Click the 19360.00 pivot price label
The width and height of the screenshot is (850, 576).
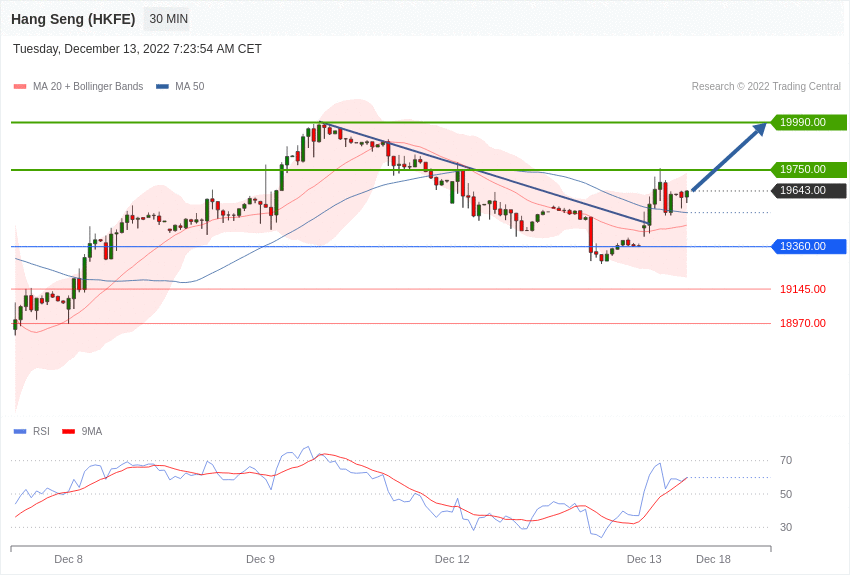tap(809, 247)
